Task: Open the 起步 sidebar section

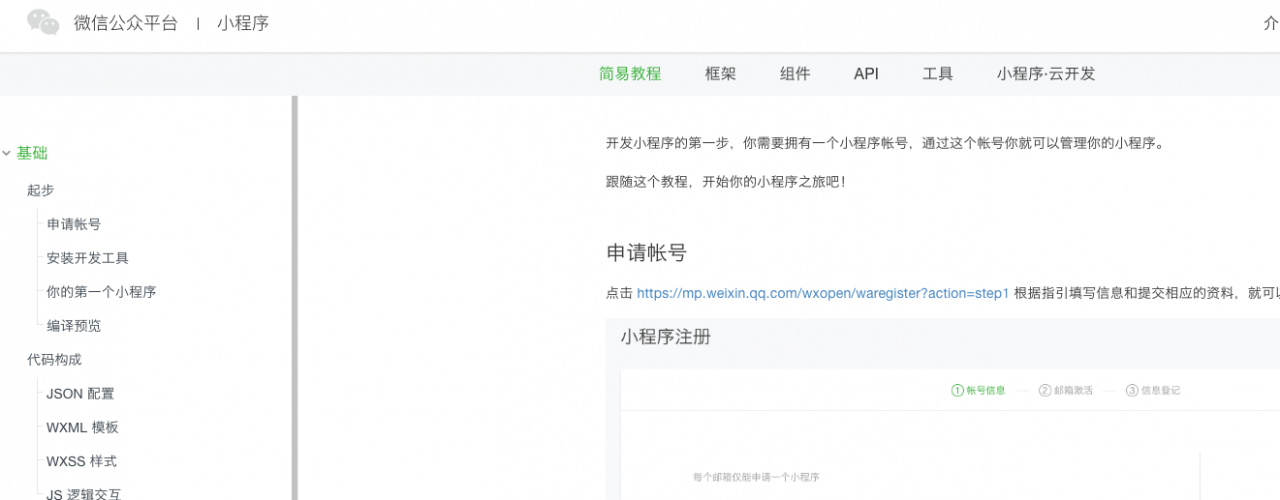Action: pos(41,190)
